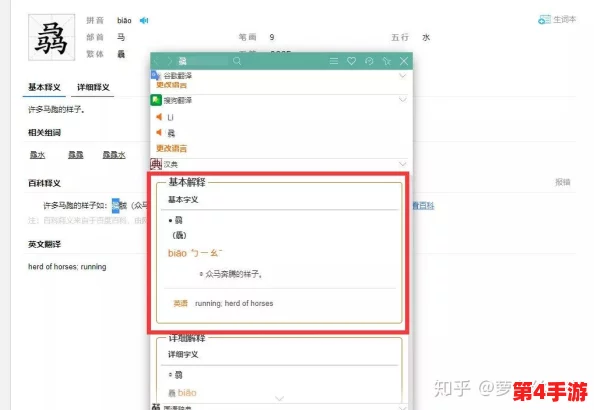Image resolution: width=594 pixels, height=410 pixels.
Task: Click the magnifier search icon in popup
Action: pos(237,61)
